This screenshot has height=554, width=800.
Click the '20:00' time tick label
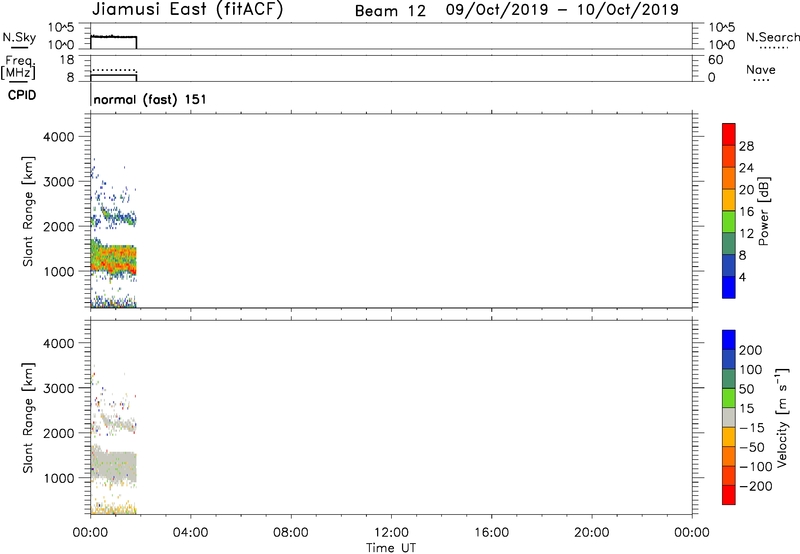[x=591, y=533]
